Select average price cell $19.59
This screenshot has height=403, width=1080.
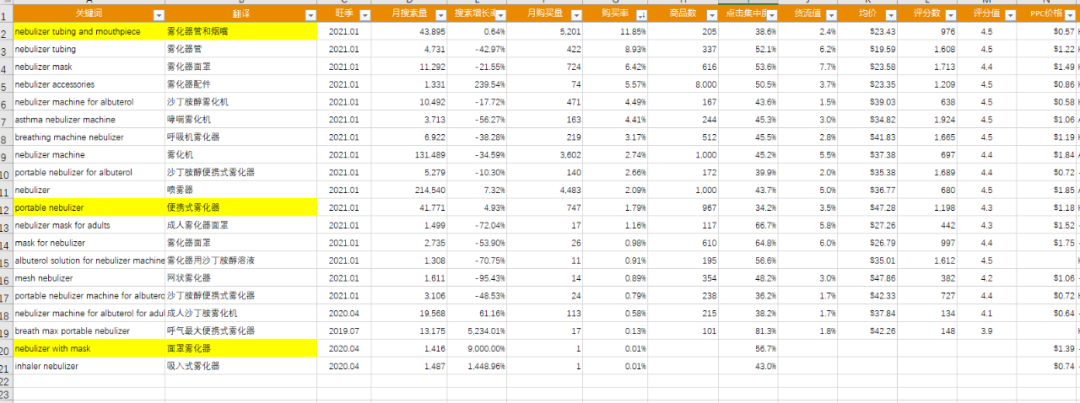click(x=869, y=50)
